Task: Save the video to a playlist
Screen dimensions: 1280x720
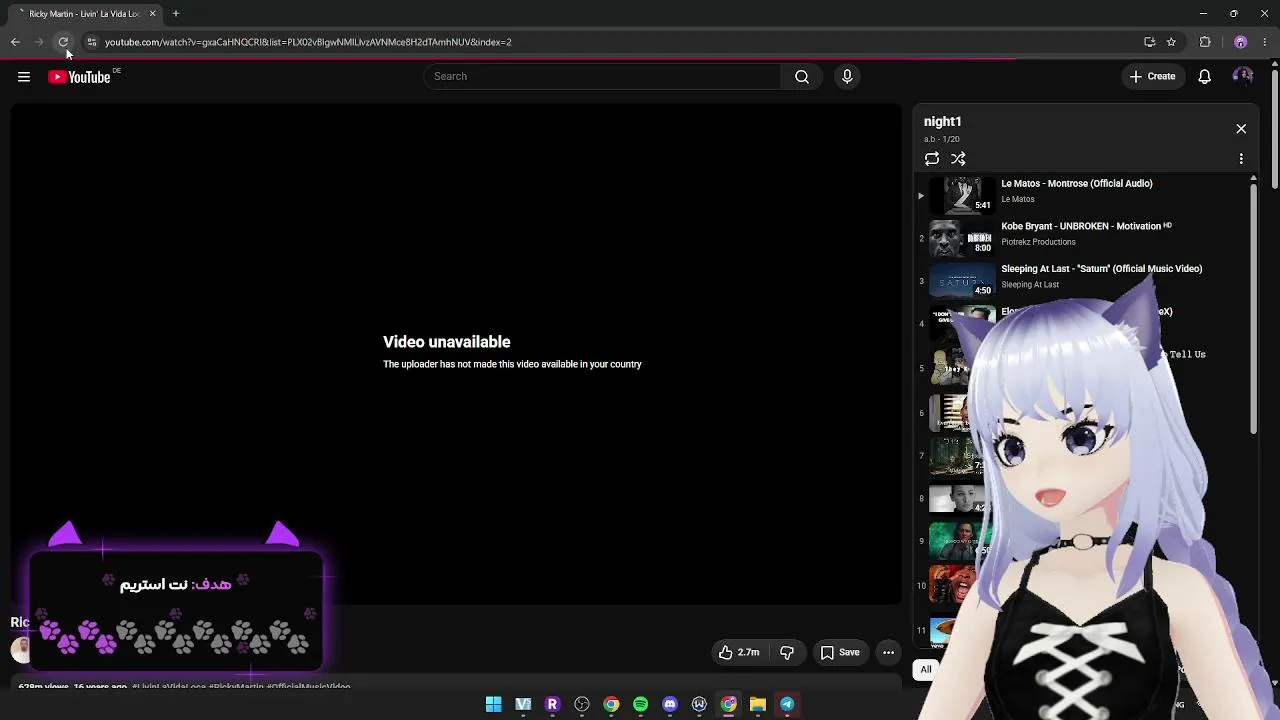Action: (840, 653)
